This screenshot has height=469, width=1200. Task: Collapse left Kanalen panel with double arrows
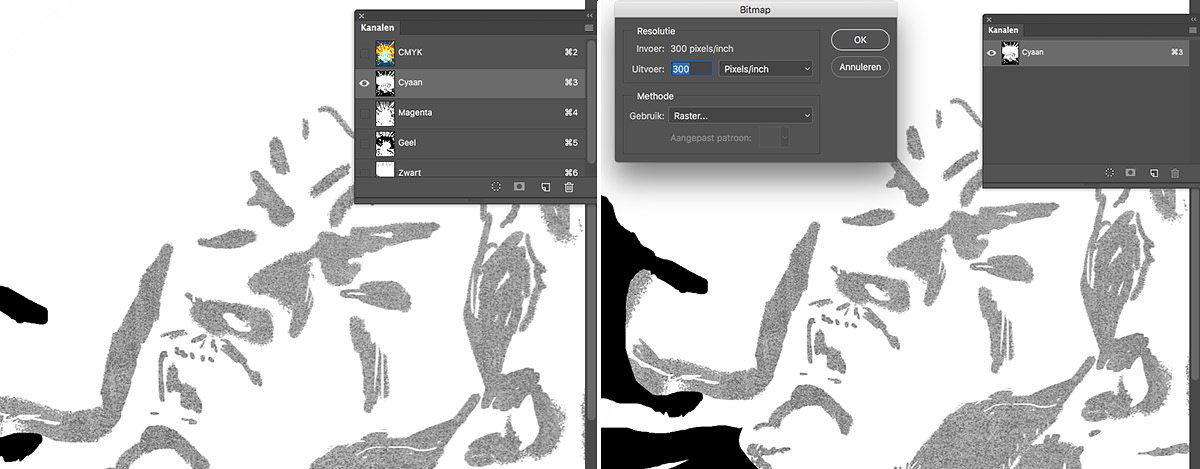point(588,15)
